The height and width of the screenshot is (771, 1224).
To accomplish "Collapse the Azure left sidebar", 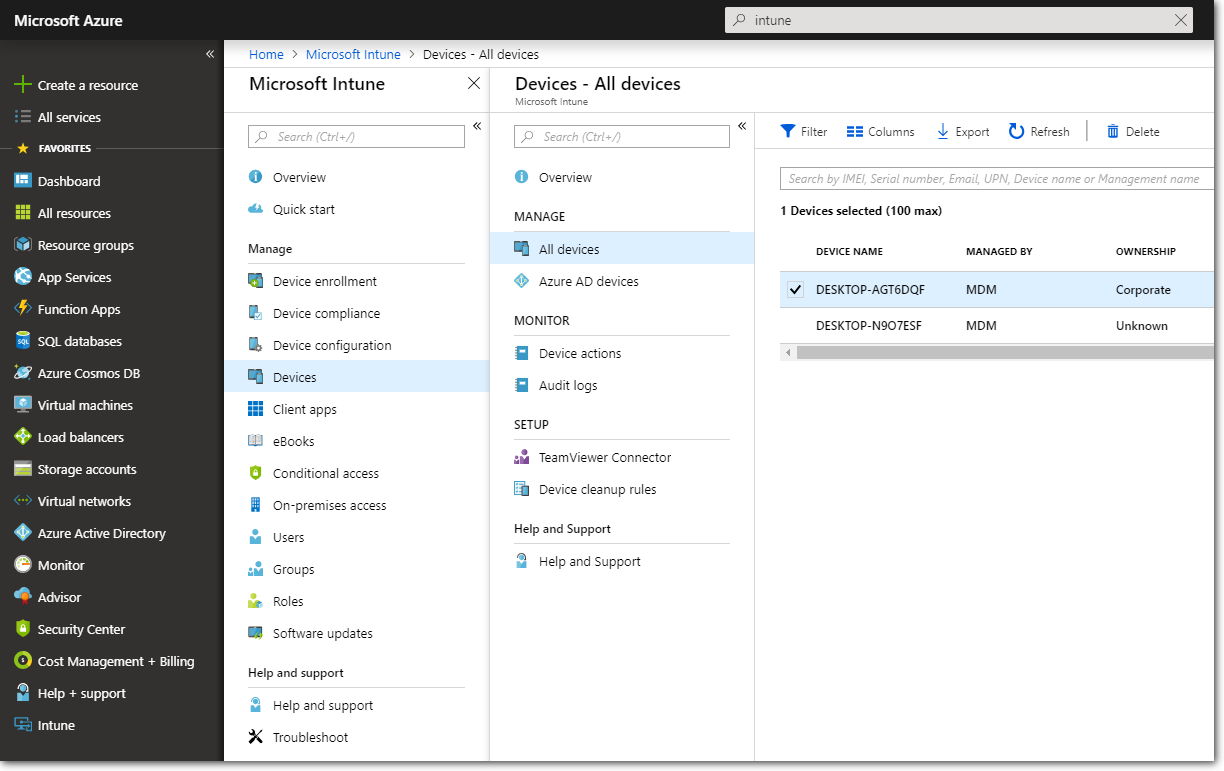I will tap(210, 54).
